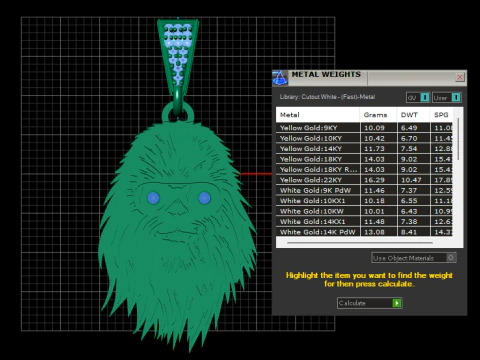
Task: Select the Yellow Gold:22KY row
Action: [x=364, y=180]
